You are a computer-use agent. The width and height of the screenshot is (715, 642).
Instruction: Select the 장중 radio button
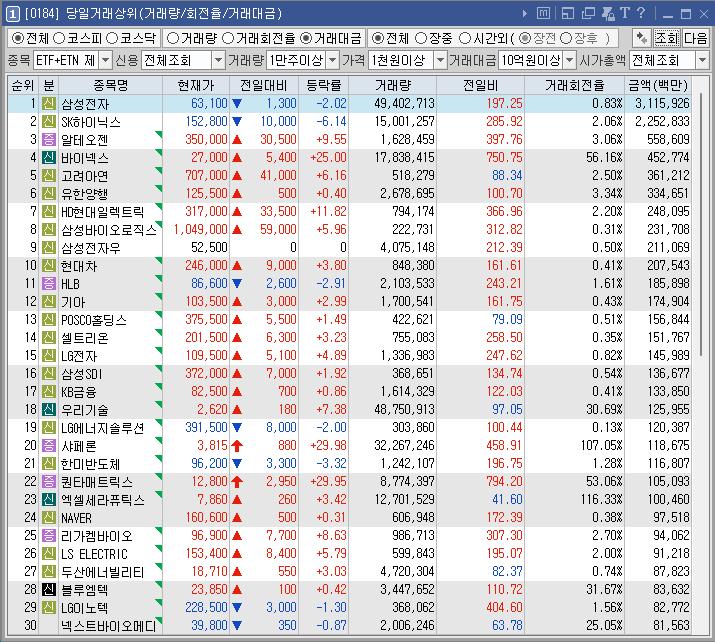pyautogui.click(x=421, y=38)
